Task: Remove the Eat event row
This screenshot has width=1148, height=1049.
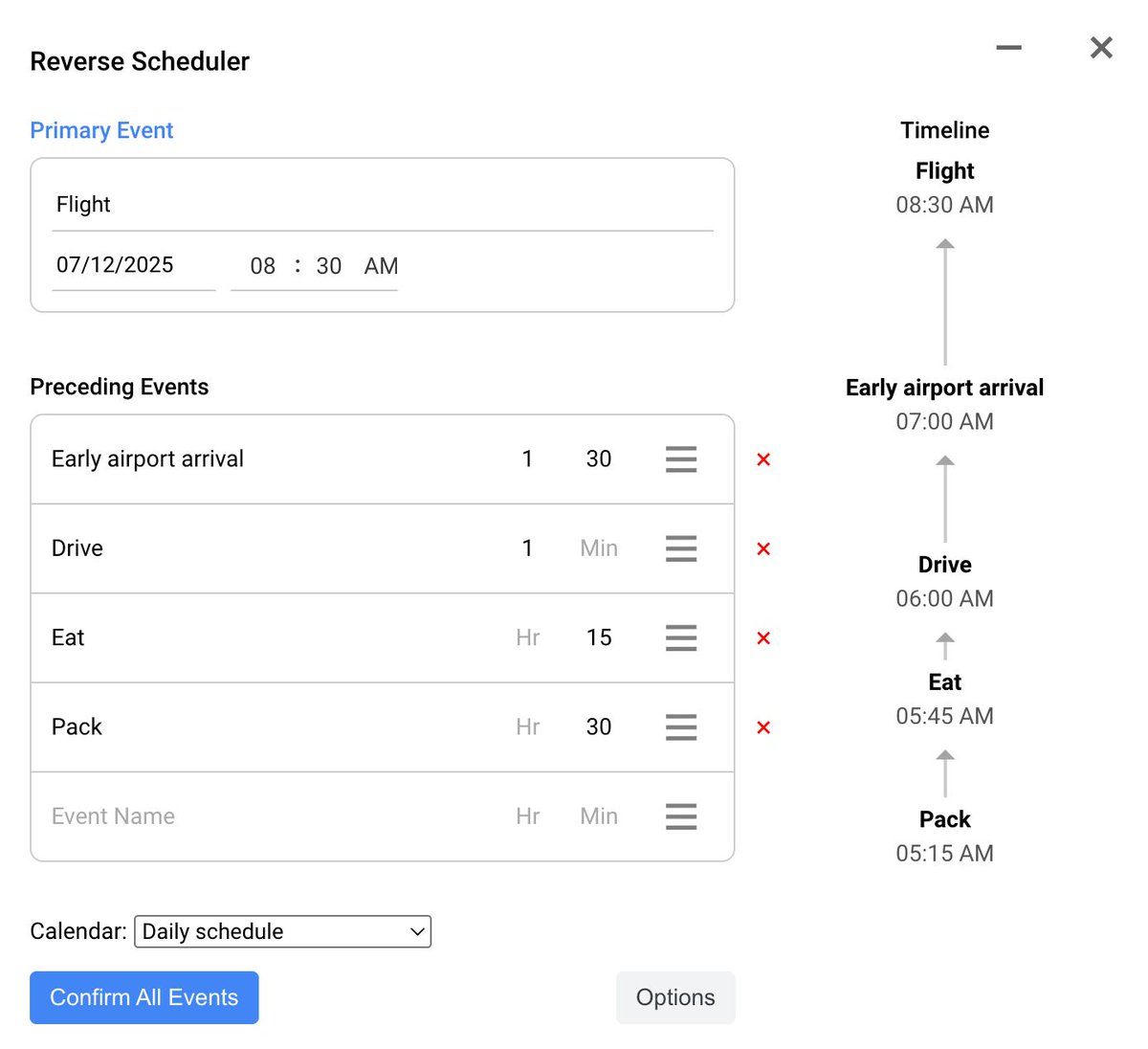Action: [x=763, y=638]
